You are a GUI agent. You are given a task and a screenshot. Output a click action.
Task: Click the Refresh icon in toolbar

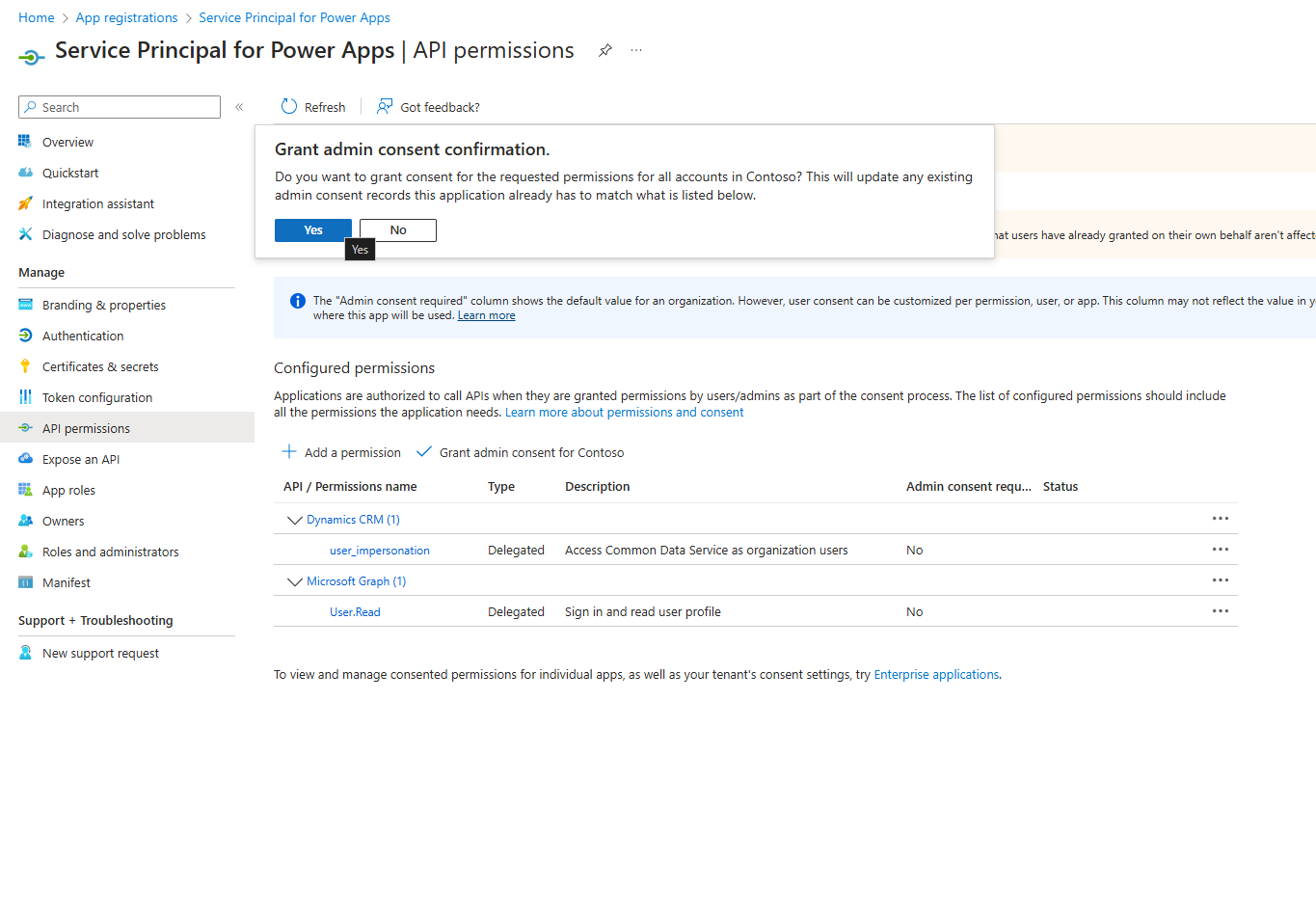pyautogui.click(x=289, y=107)
